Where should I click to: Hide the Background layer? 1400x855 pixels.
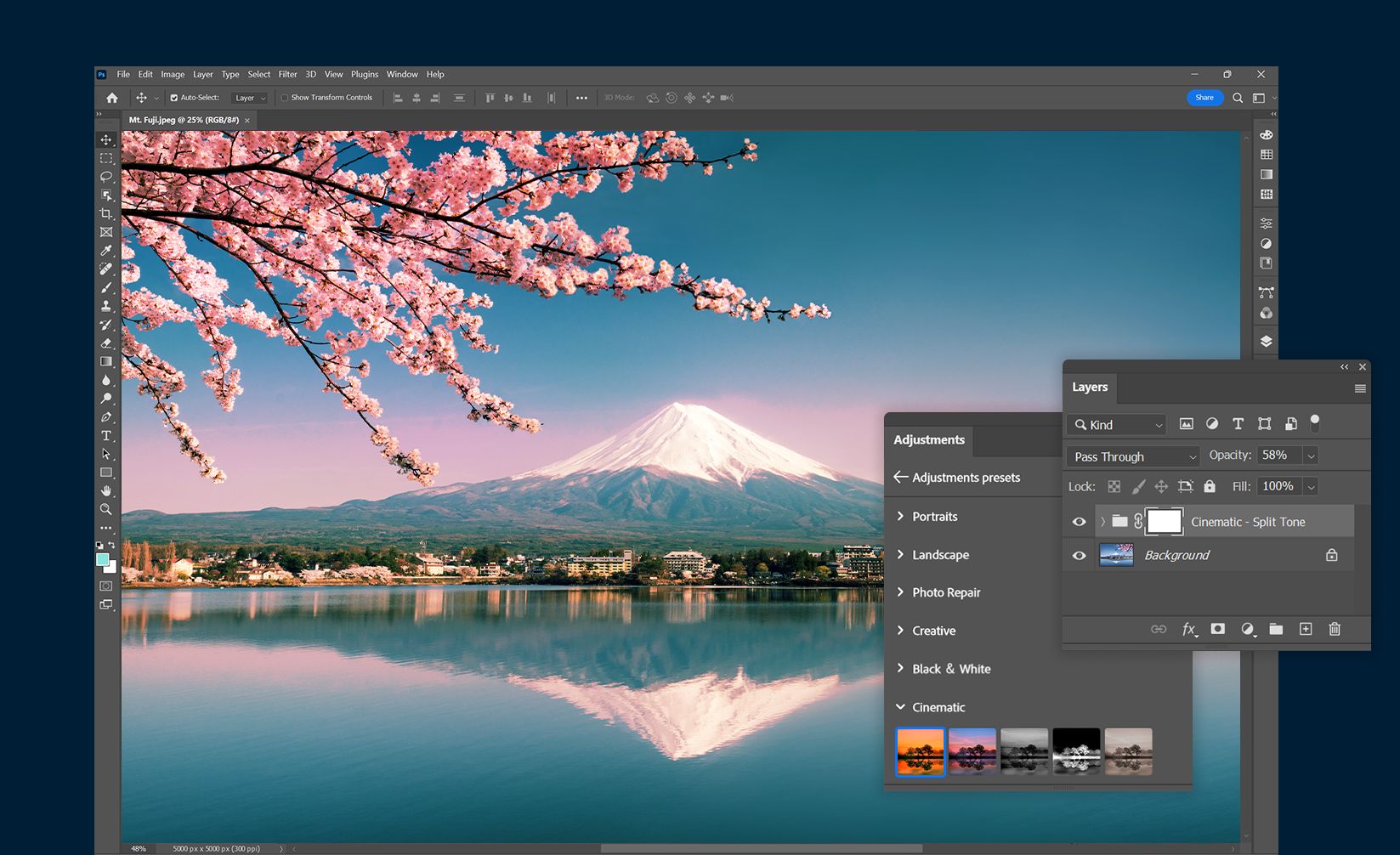click(1079, 556)
